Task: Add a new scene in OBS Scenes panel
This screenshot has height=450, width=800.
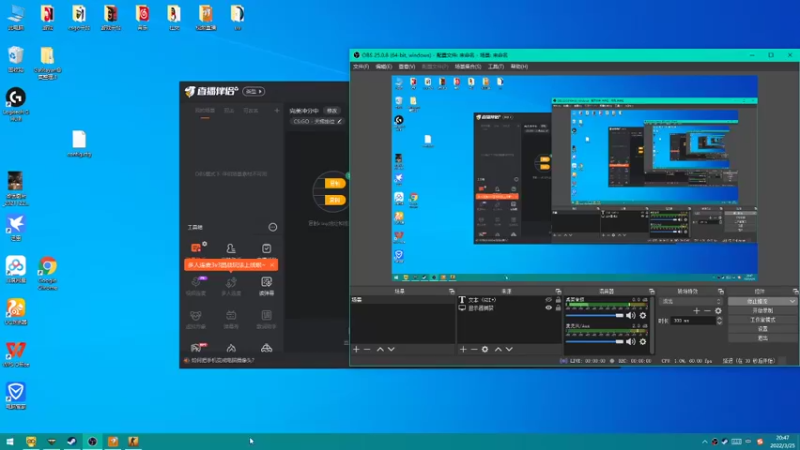Action: pyautogui.click(x=356, y=349)
